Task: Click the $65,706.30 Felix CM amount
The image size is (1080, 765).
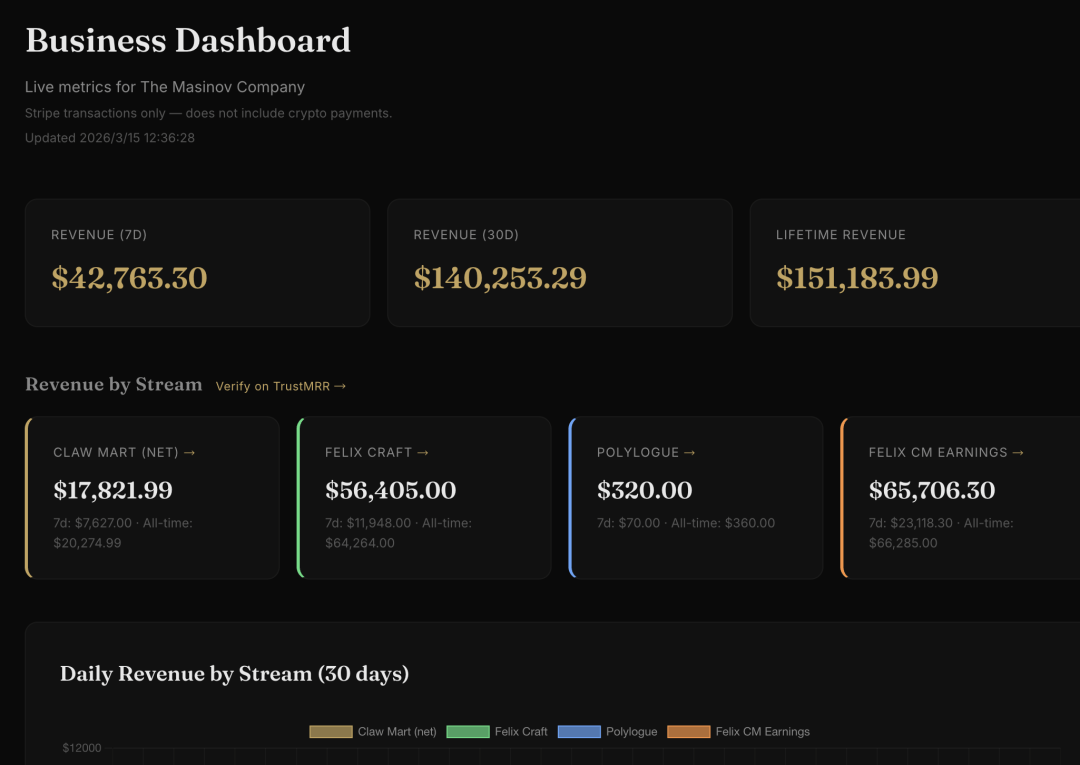Action: (x=932, y=491)
